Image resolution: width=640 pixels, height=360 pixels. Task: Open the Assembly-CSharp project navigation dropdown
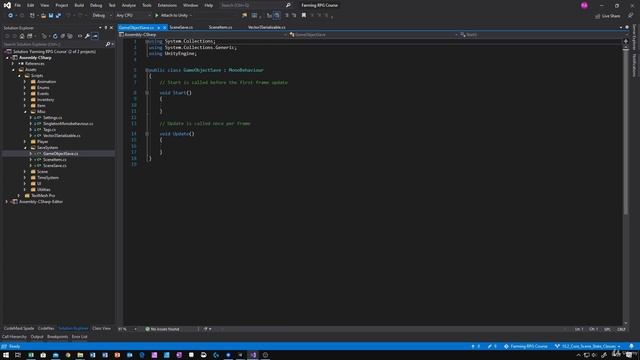pos(203,35)
